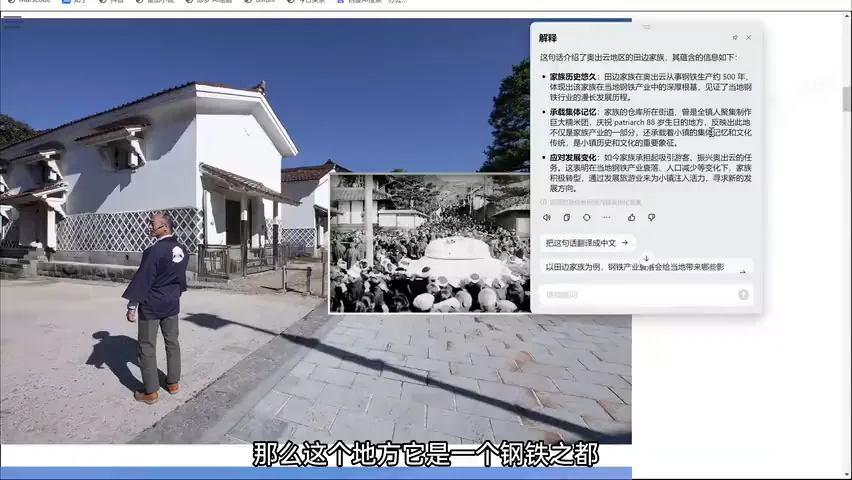
Task: Open the more options ellipsis menu
Action: click(606, 217)
